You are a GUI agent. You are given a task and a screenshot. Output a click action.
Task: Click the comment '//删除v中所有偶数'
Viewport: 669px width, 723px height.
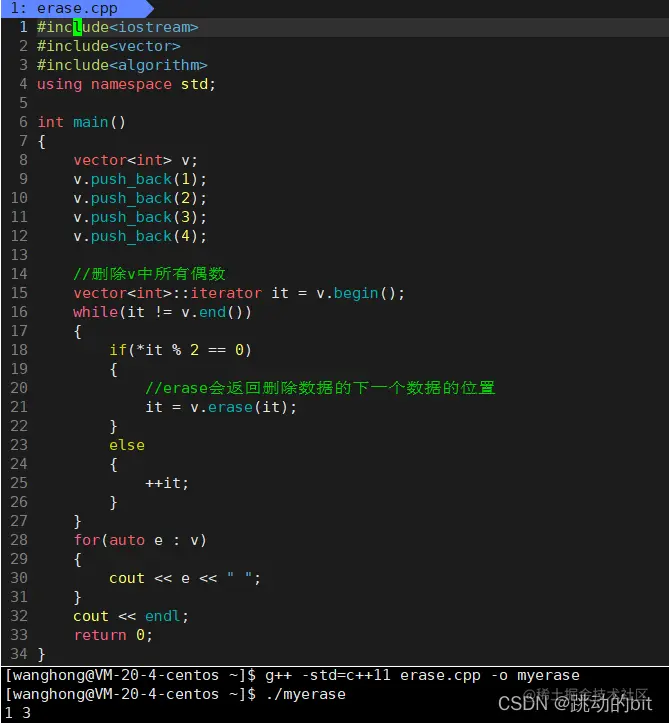149,274
